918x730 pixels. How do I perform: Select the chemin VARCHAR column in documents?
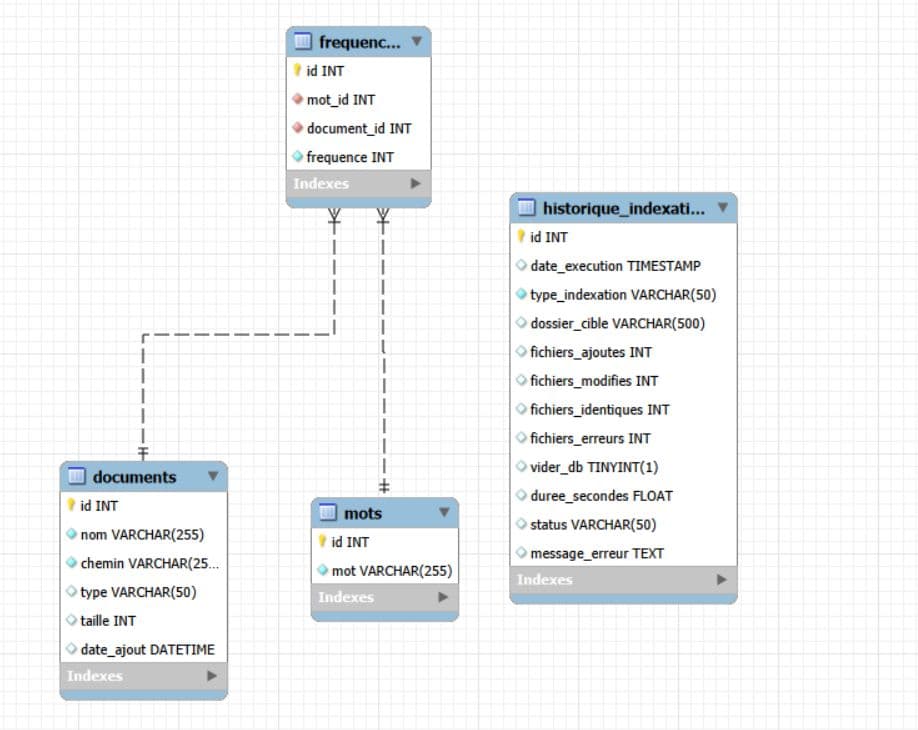(x=143, y=563)
